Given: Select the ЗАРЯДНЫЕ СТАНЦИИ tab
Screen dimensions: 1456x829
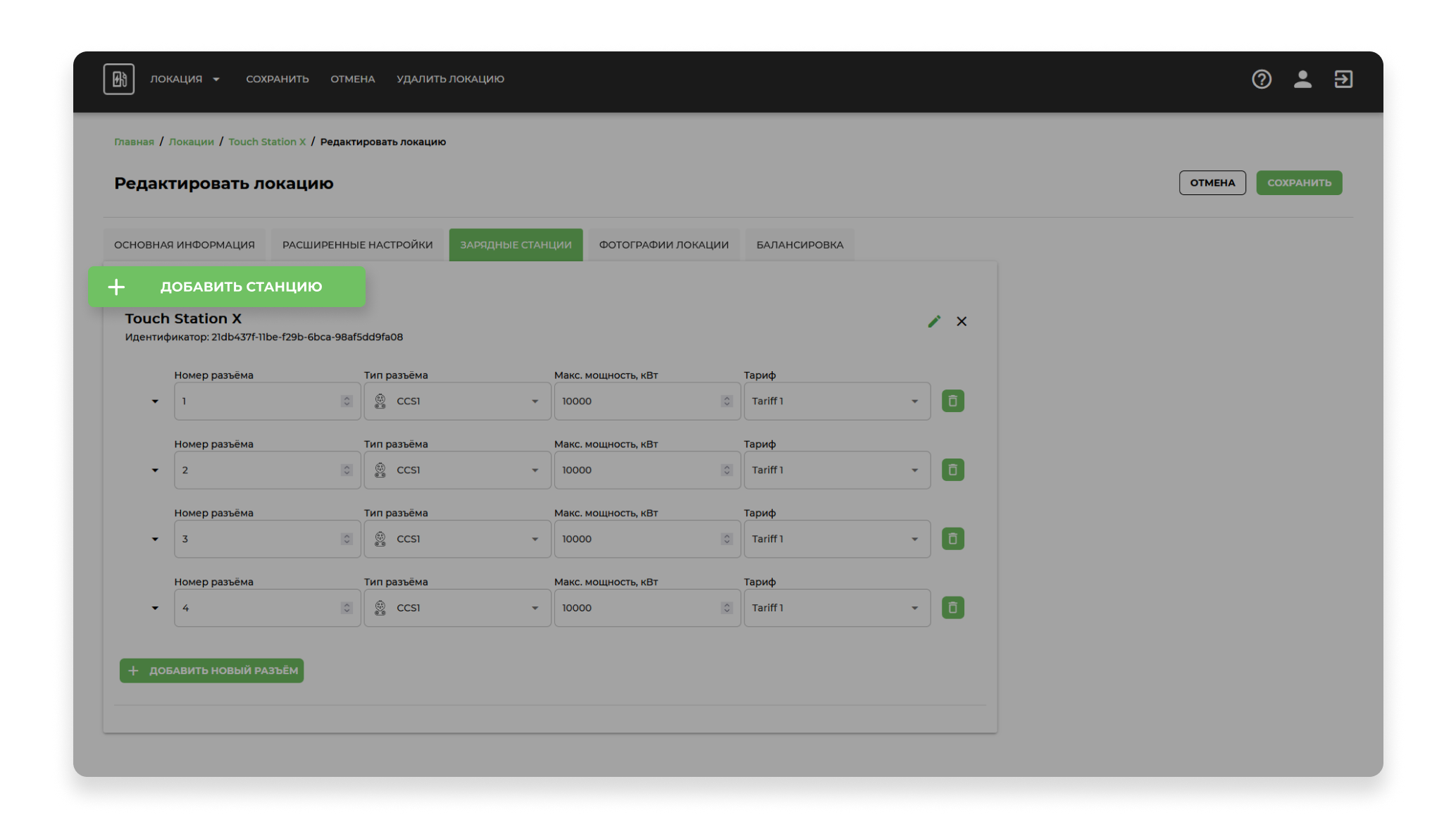Looking at the screenshot, I should click(x=516, y=245).
